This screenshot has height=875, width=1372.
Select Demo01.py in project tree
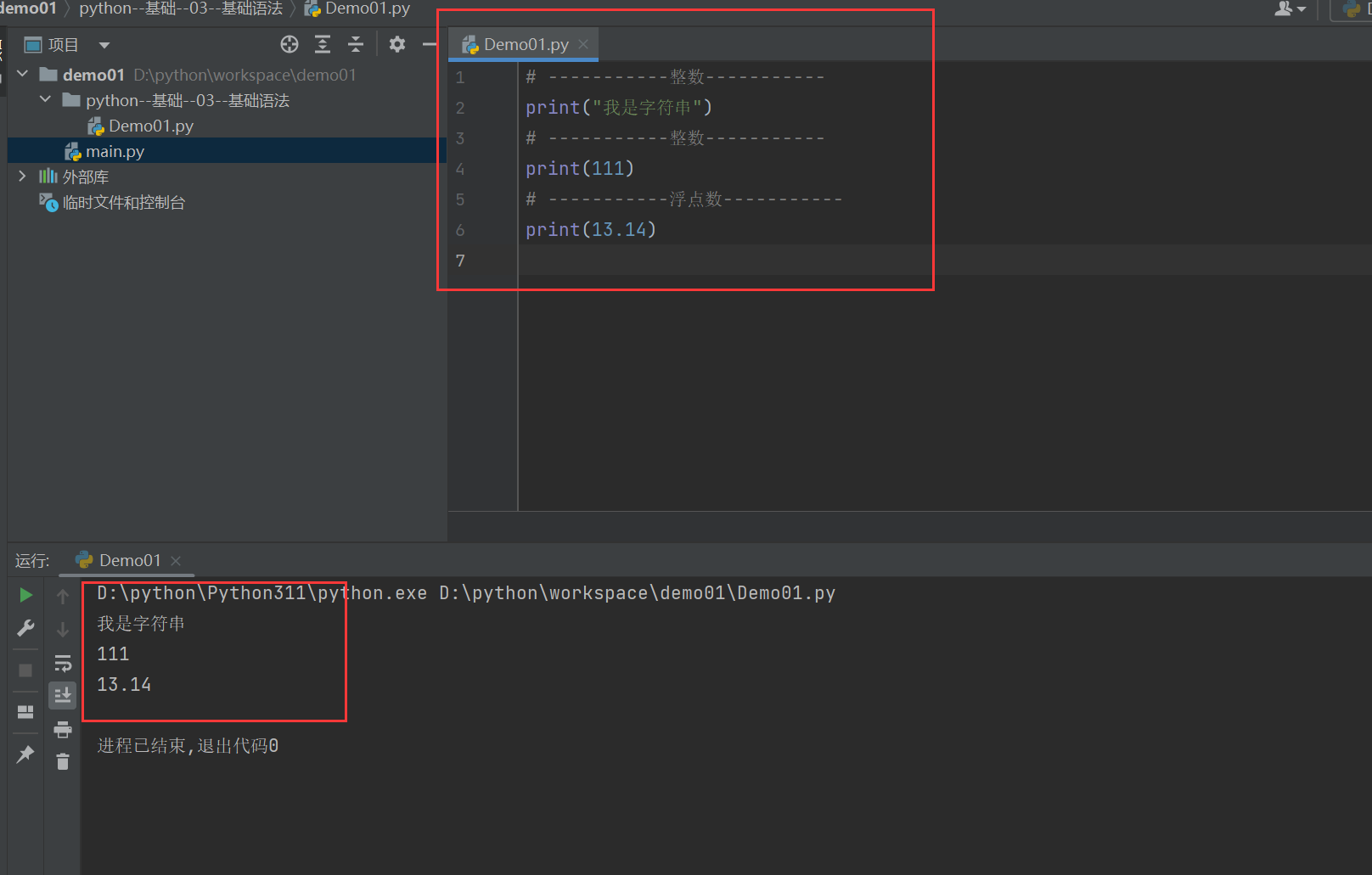coord(151,126)
